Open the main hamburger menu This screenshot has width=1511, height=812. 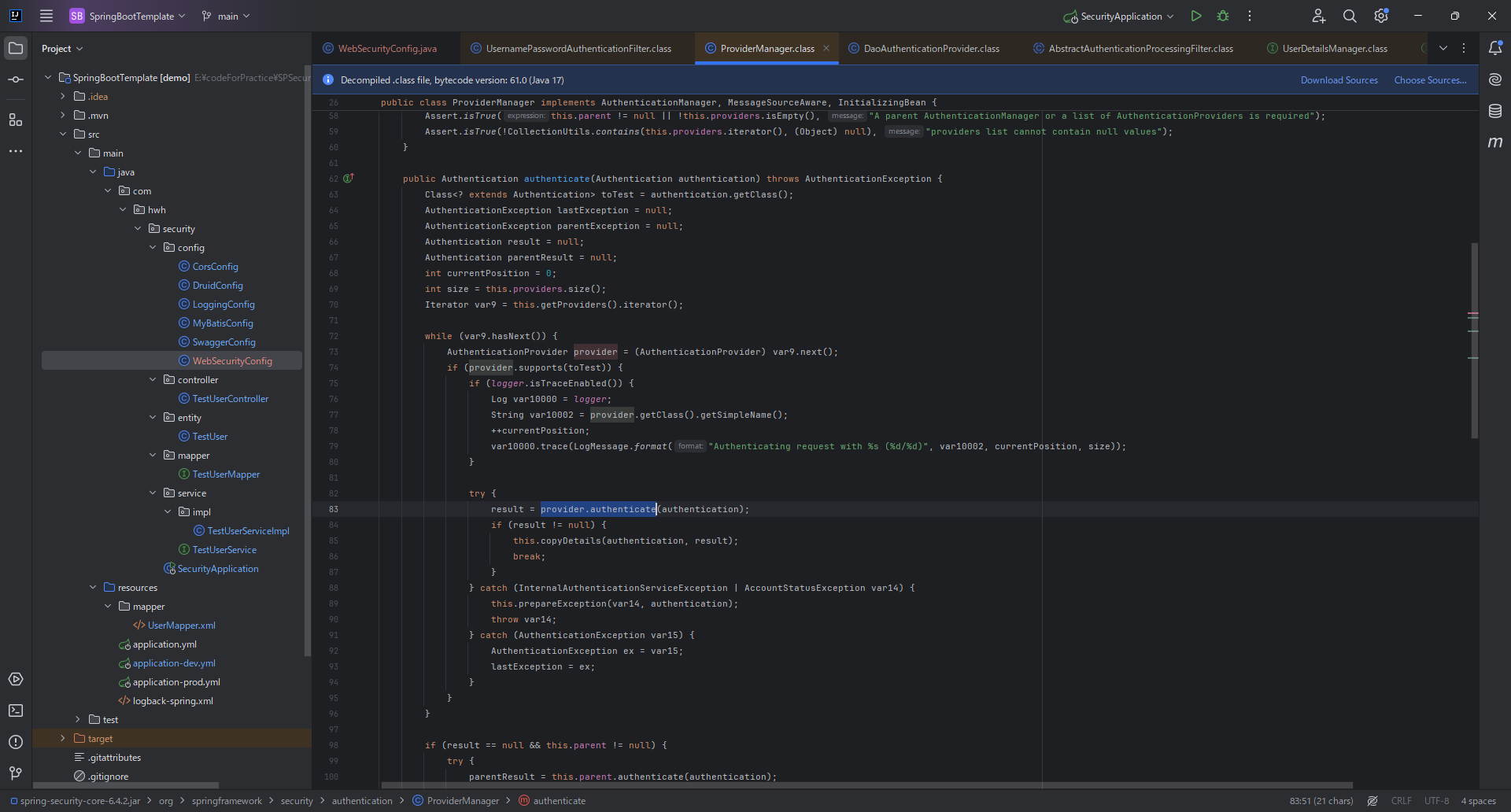click(x=46, y=16)
